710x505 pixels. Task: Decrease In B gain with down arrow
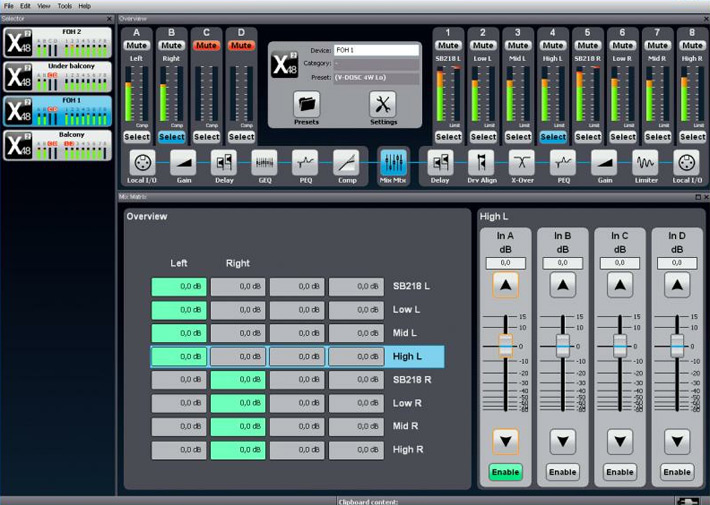pyautogui.click(x=562, y=441)
